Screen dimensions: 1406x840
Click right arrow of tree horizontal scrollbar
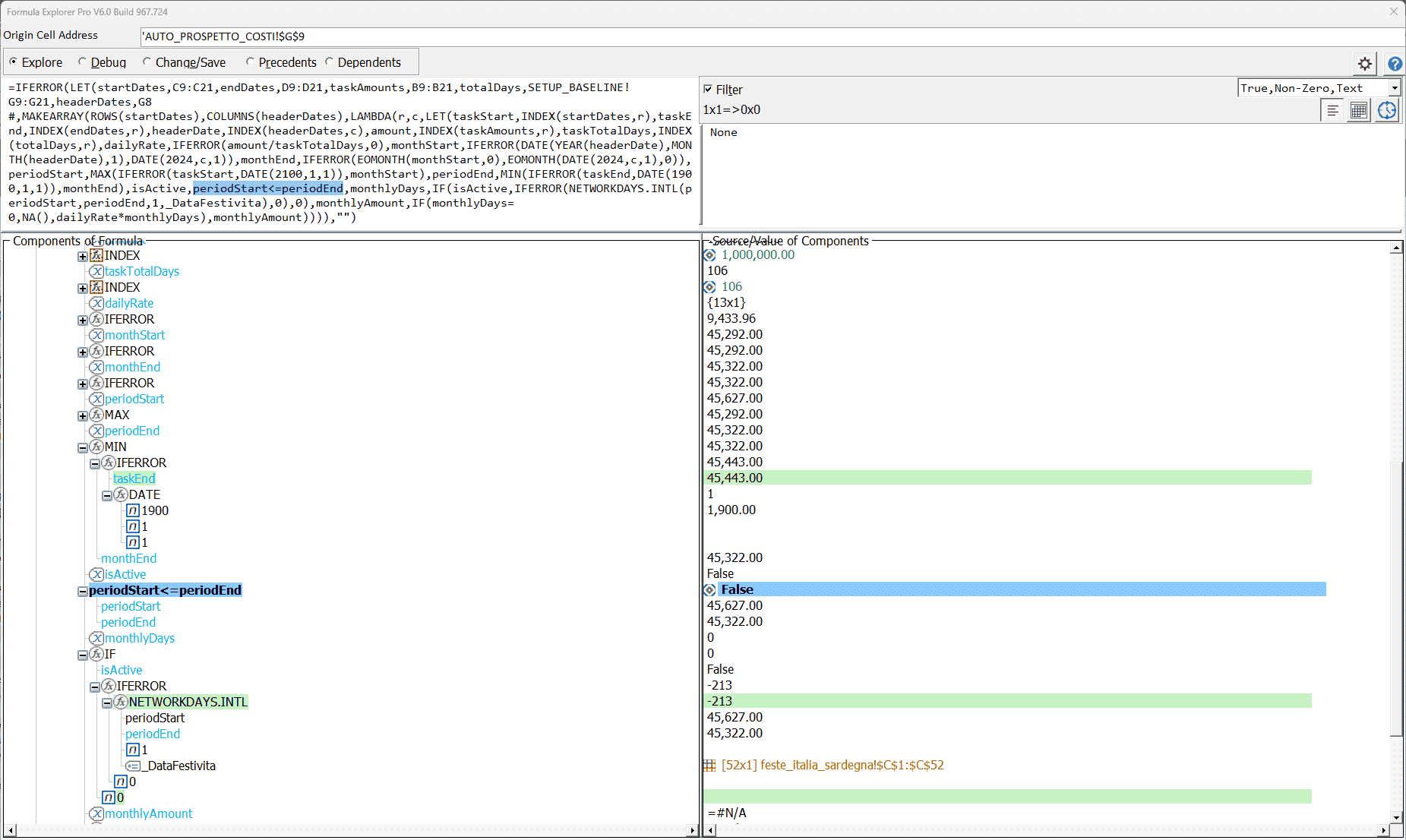coord(691,831)
